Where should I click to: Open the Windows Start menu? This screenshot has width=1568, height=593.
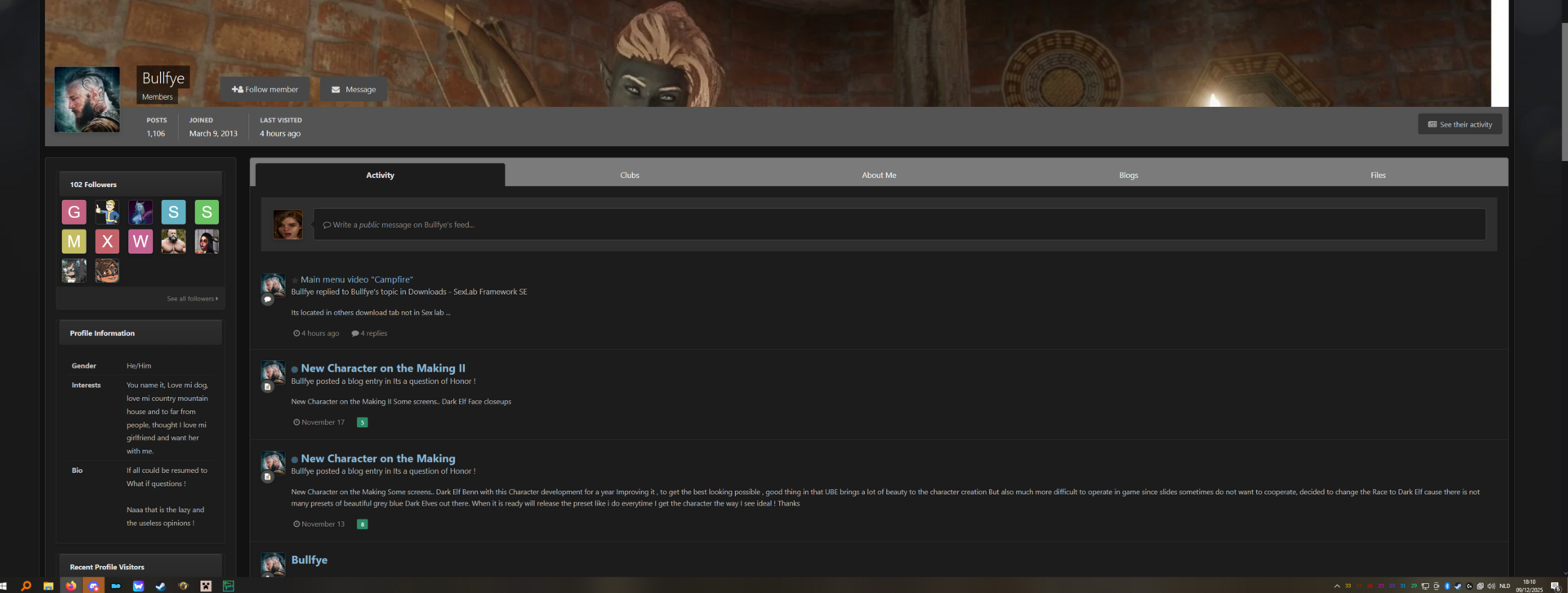(x=3, y=586)
